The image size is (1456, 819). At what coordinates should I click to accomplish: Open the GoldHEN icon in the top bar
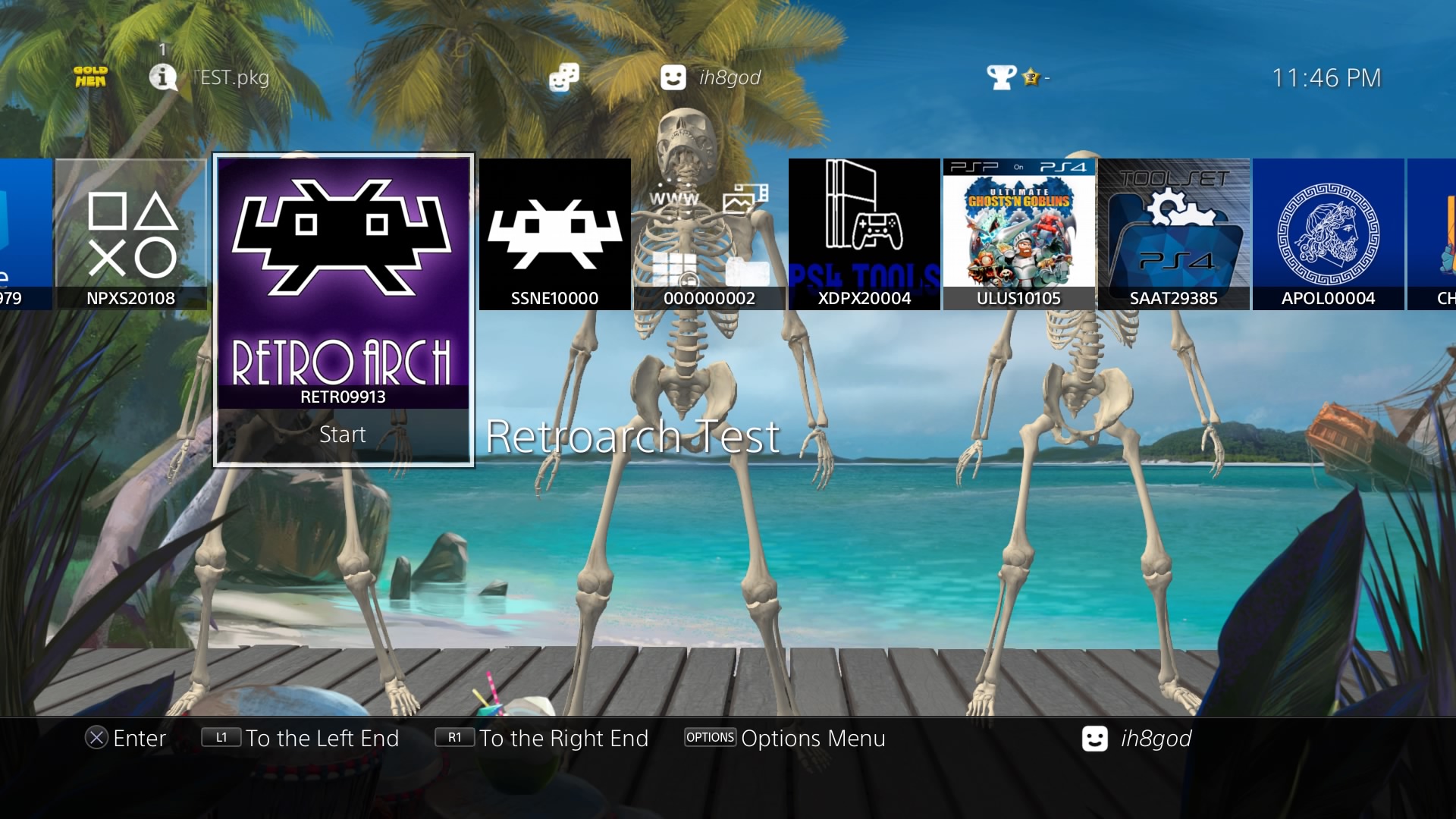(90, 77)
